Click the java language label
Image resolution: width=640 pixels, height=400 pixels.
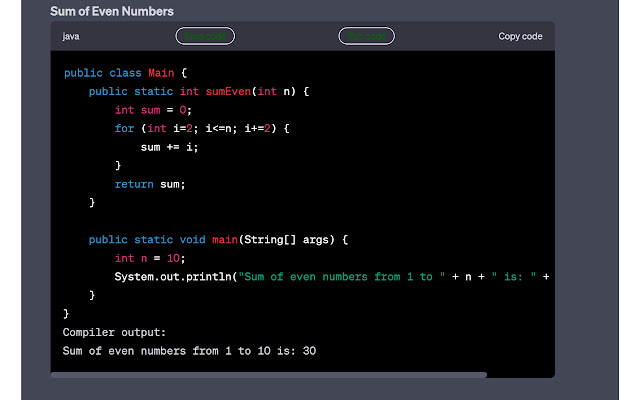[71, 36]
